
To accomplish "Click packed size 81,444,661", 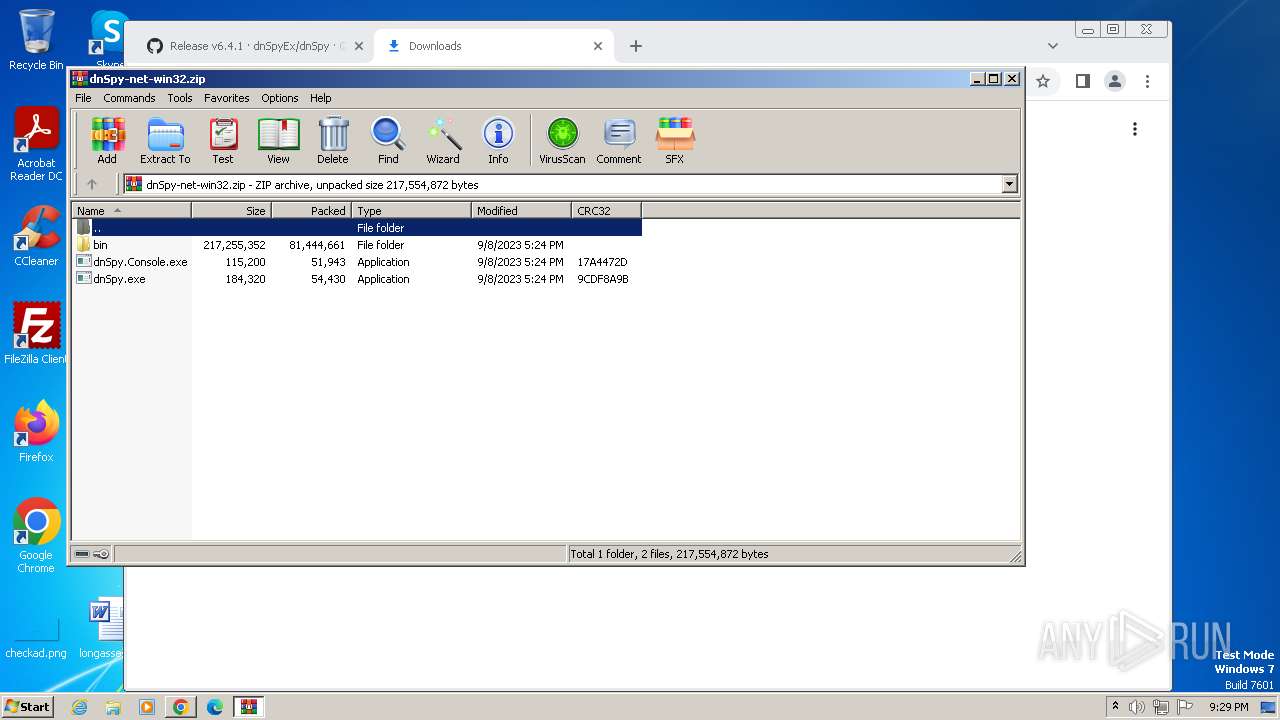I will point(317,245).
